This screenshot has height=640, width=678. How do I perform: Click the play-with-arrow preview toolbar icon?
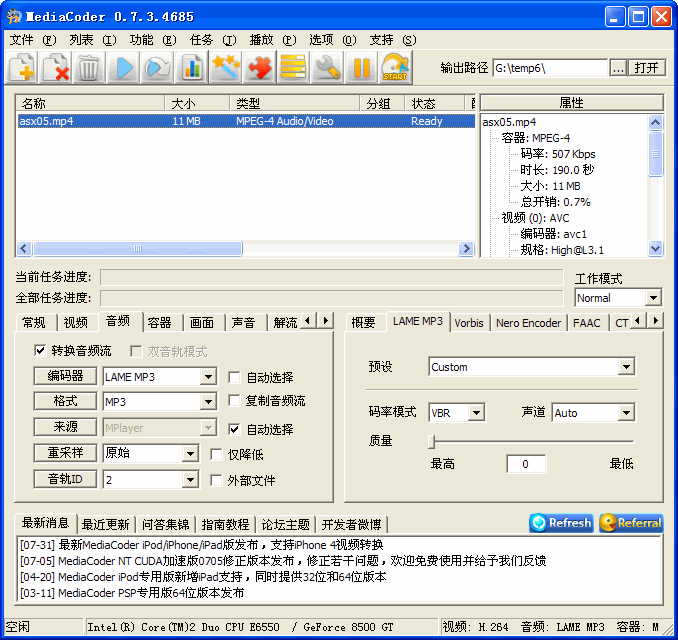(x=157, y=67)
